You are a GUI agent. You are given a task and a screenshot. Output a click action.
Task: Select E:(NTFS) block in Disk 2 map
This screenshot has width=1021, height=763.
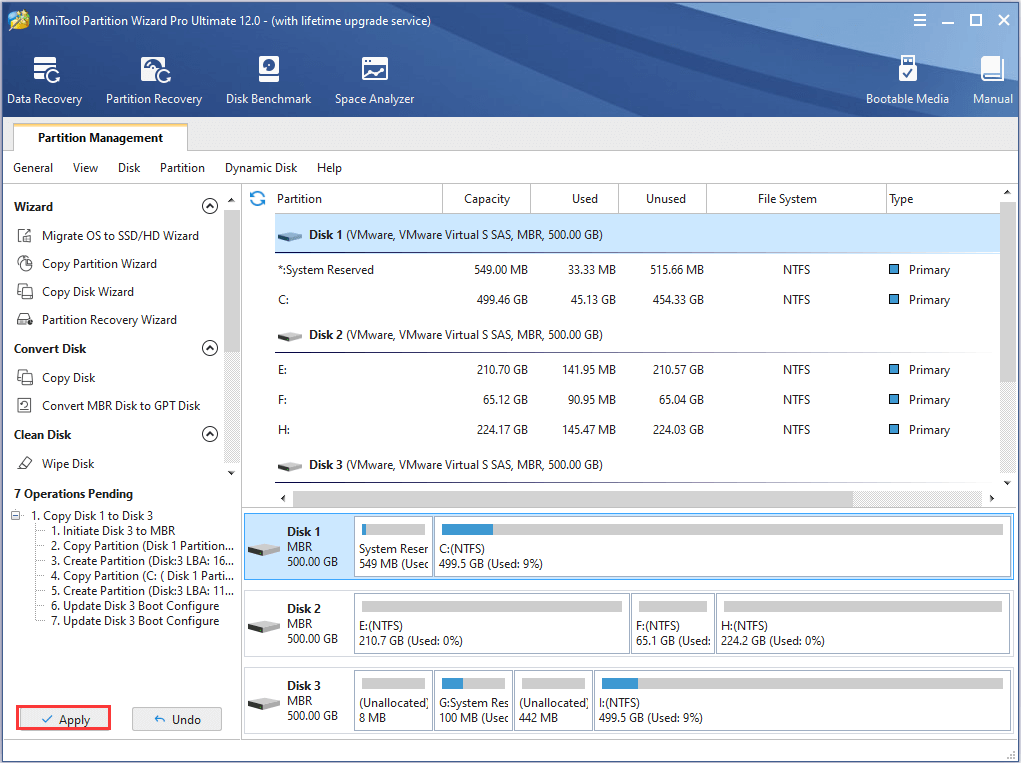(x=492, y=623)
